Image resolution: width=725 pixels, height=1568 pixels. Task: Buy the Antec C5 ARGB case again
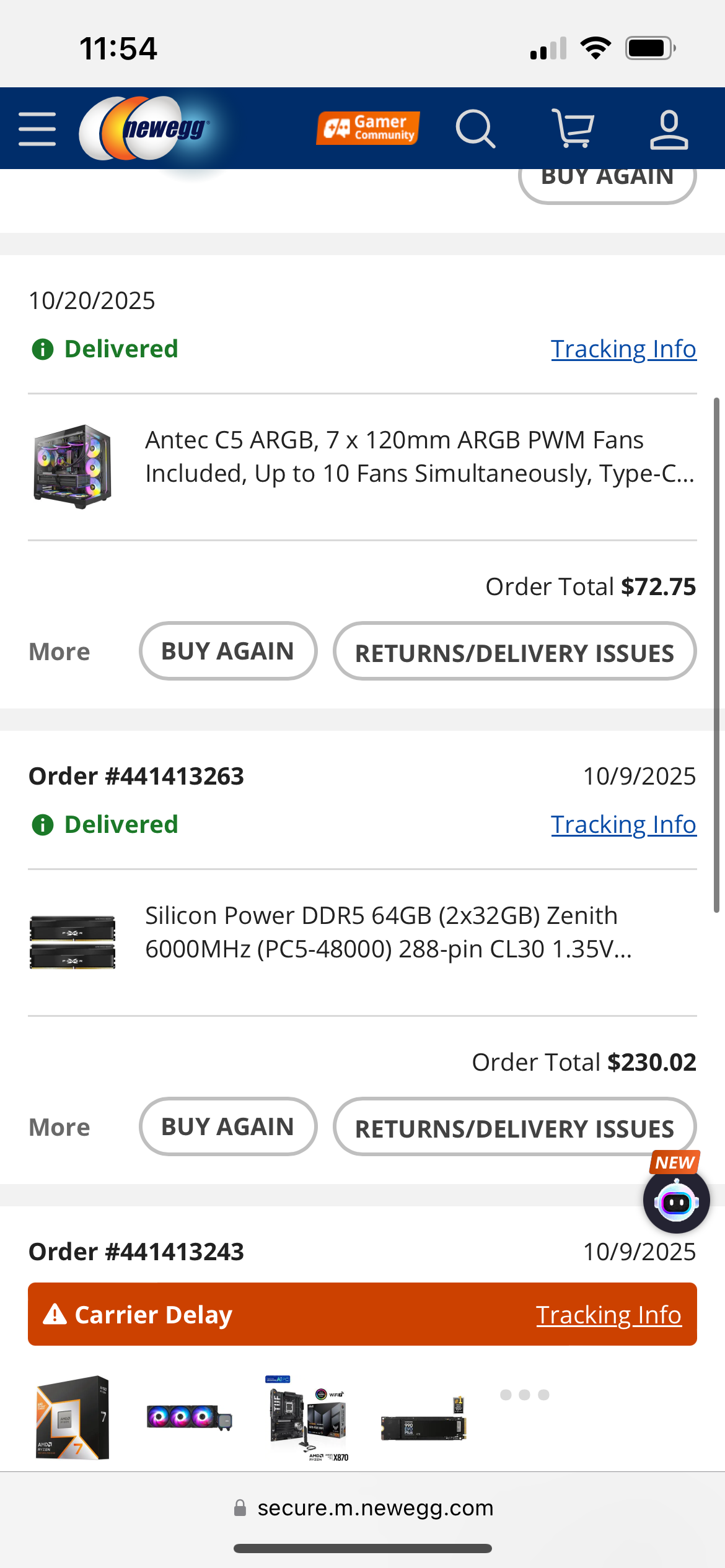228,651
